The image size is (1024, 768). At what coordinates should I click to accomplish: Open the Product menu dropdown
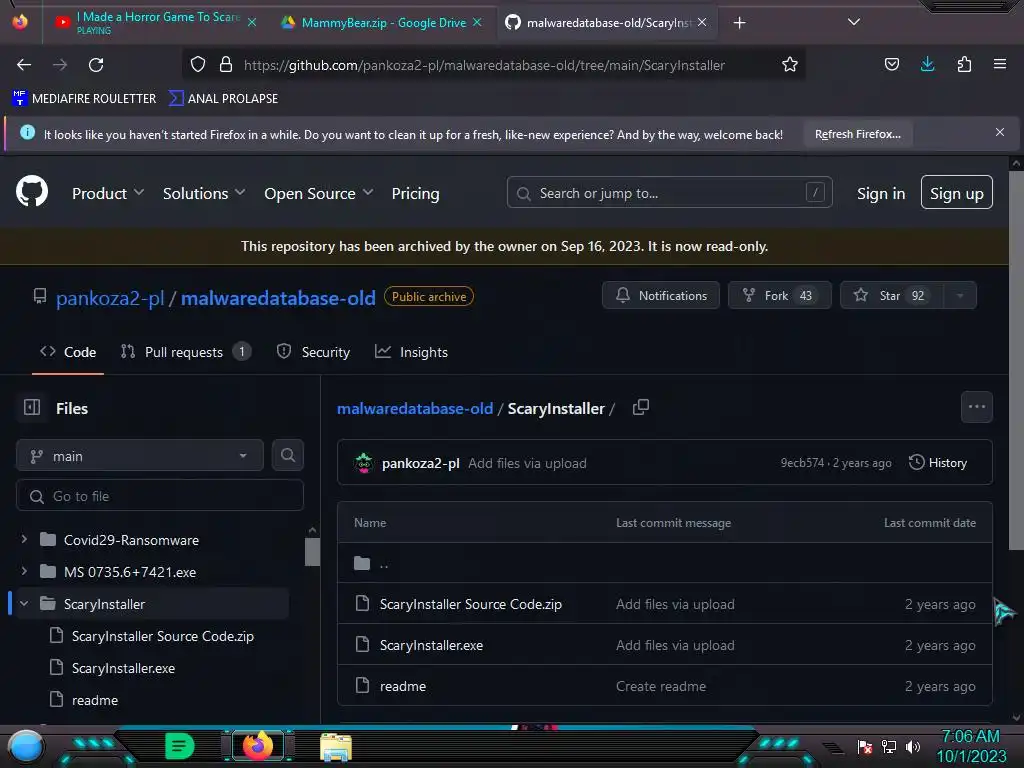coord(108,193)
